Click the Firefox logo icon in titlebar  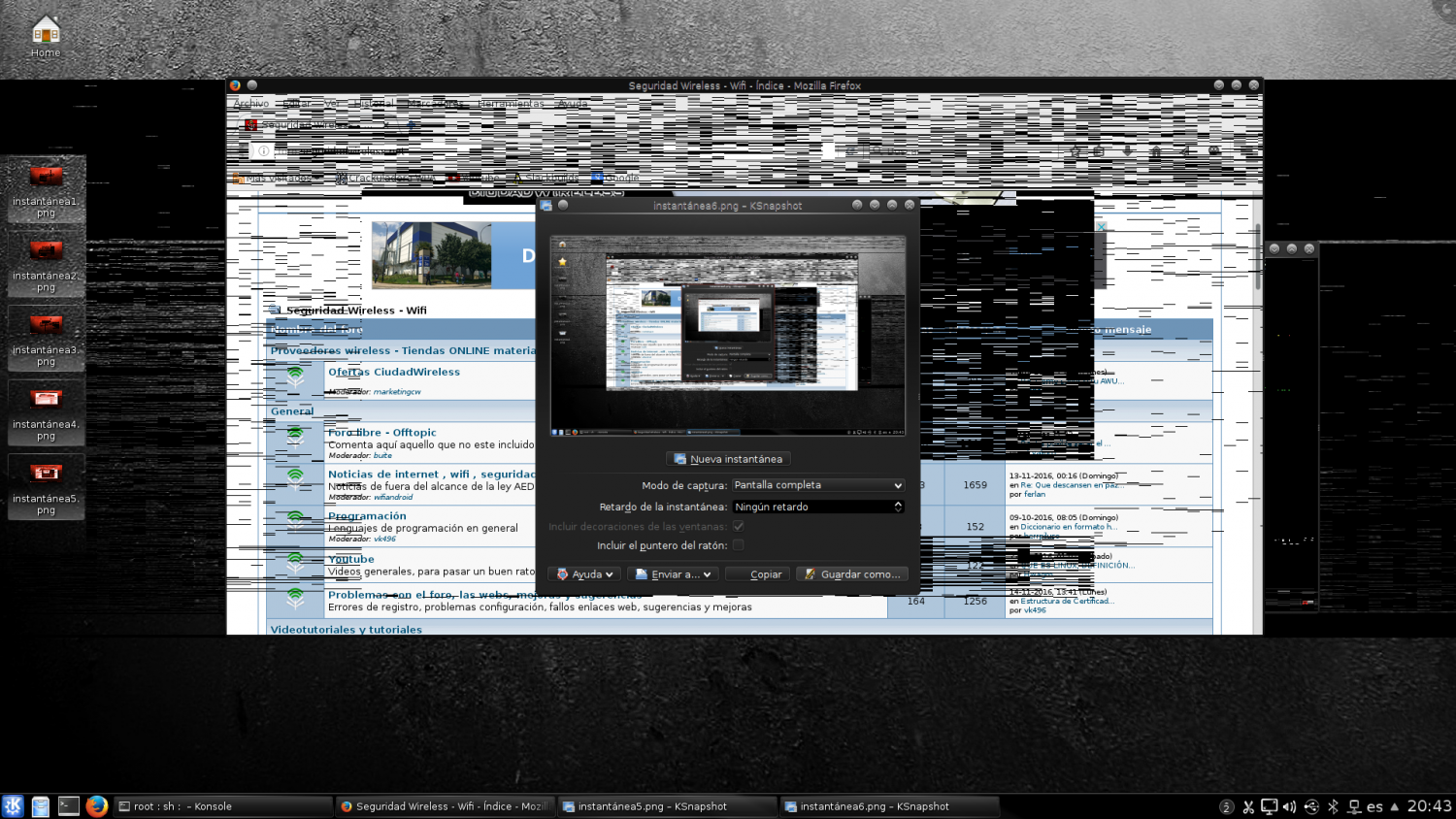click(235, 85)
